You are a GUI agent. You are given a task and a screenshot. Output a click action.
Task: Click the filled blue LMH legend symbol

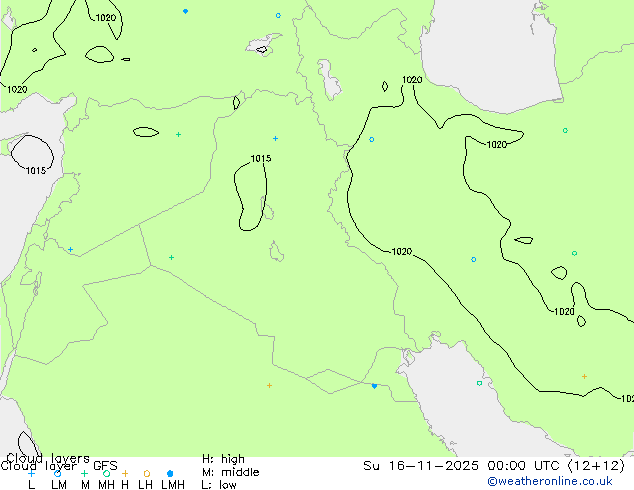point(170,473)
